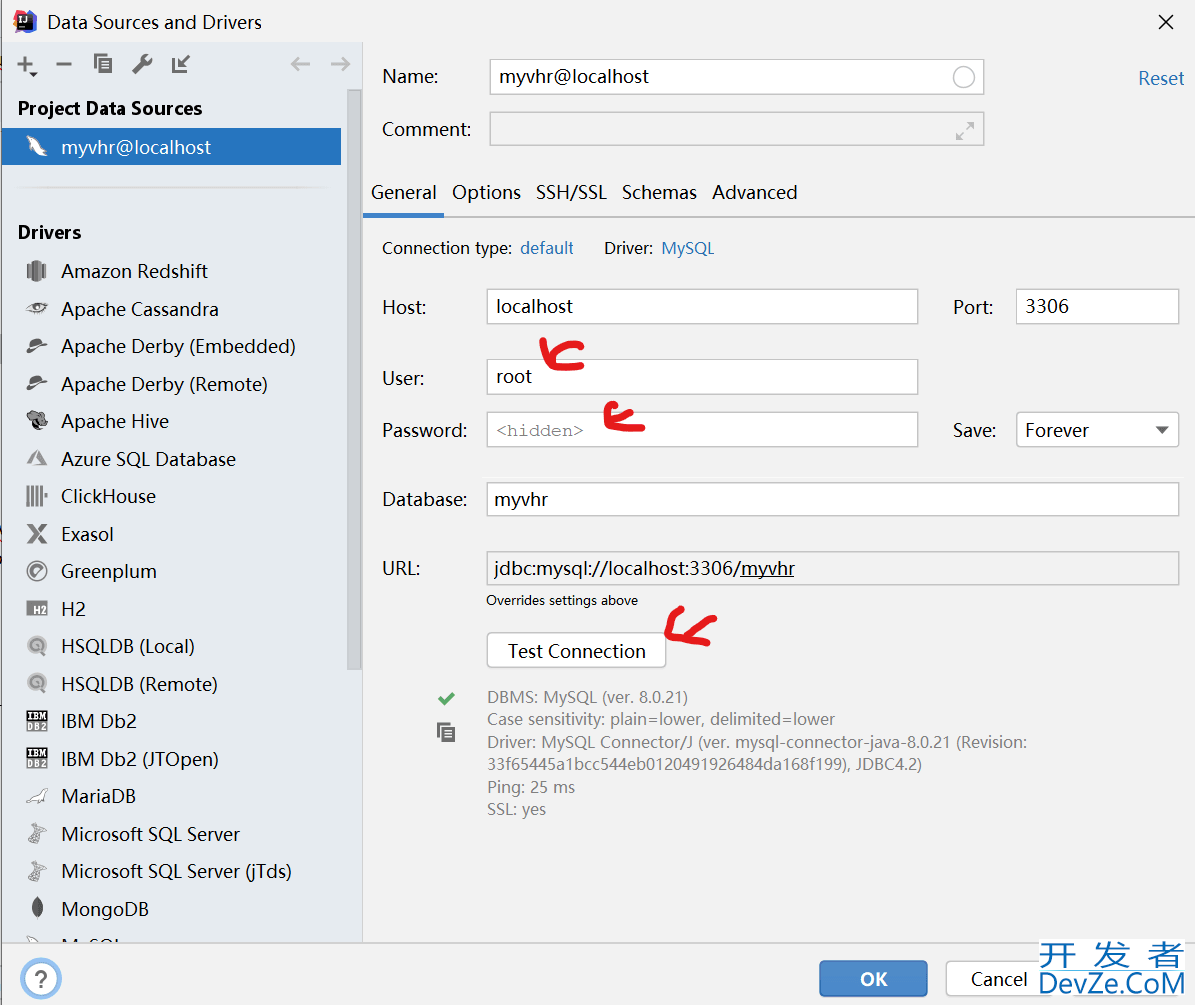Image resolution: width=1195 pixels, height=1005 pixels.
Task: Click the Port field 3306
Action: 1097,306
